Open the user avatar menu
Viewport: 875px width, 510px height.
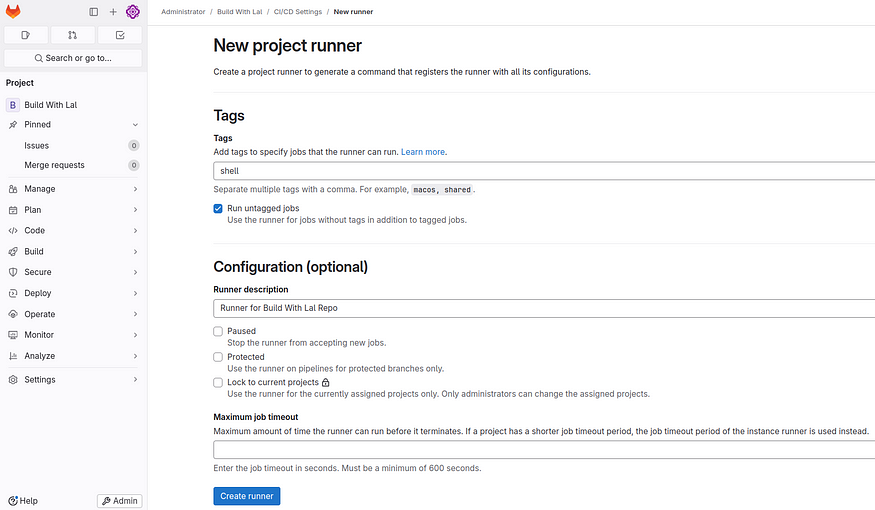(x=133, y=12)
